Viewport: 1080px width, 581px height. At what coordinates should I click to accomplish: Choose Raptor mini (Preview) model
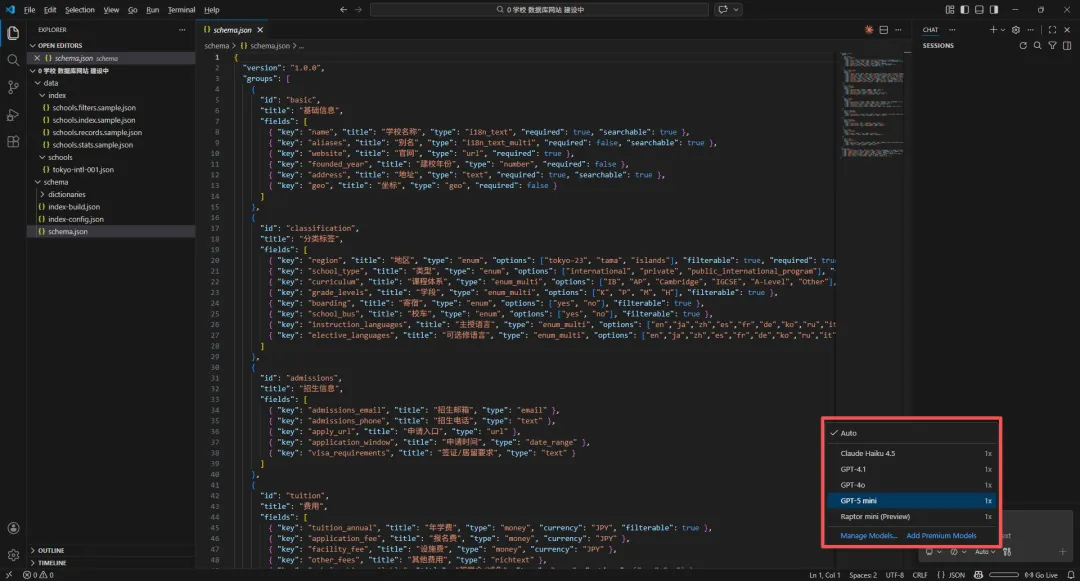(x=911, y=516)
